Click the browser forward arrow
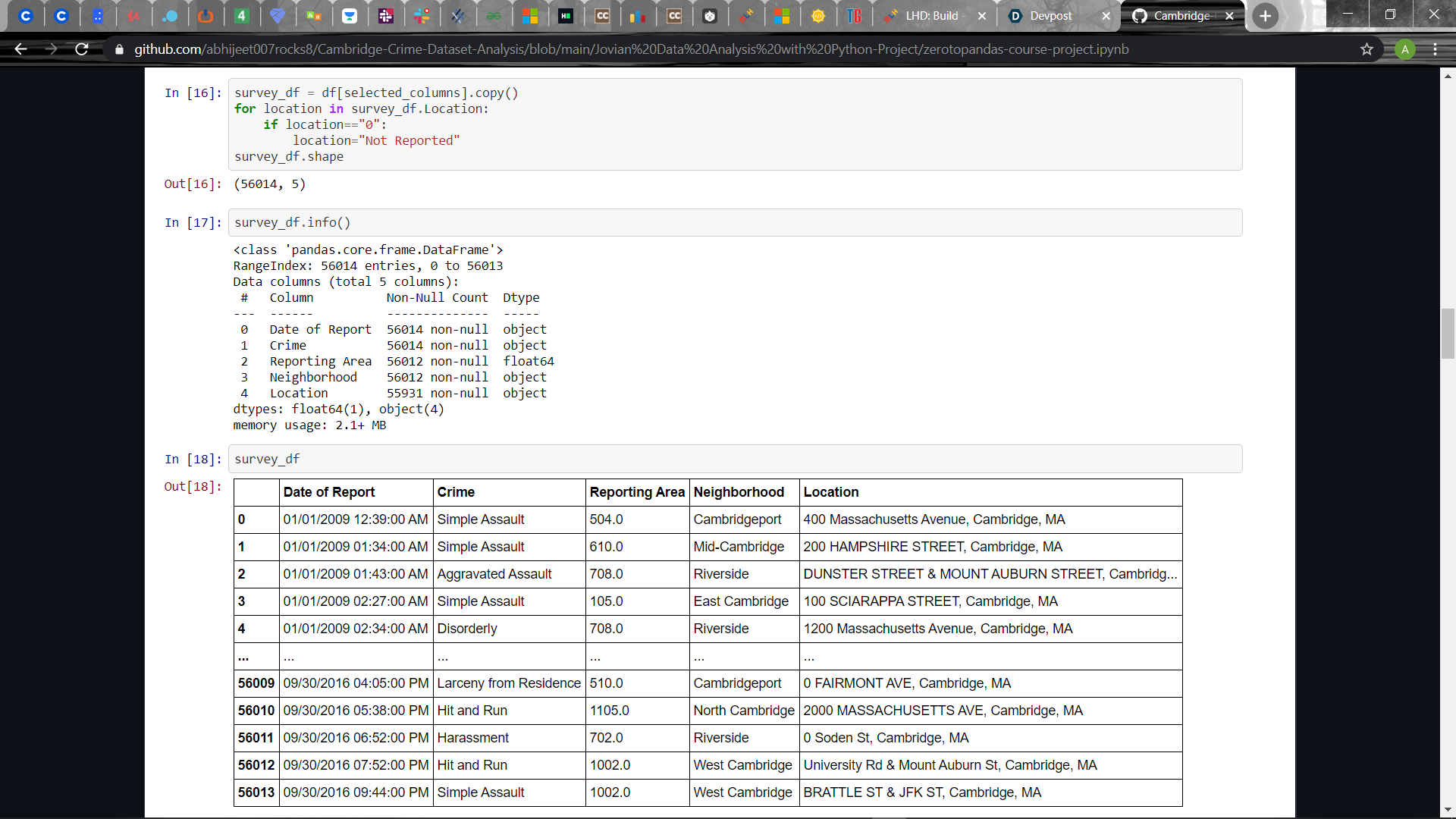1456x819 pixels. point(51,49)
